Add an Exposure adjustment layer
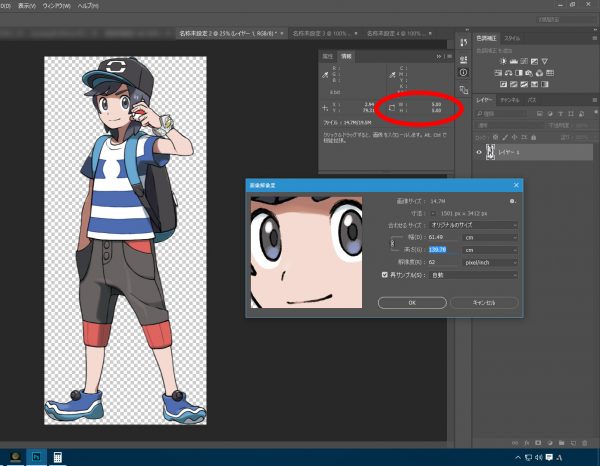Viewport: 600px width, 466px height. [x=534, y=61]
